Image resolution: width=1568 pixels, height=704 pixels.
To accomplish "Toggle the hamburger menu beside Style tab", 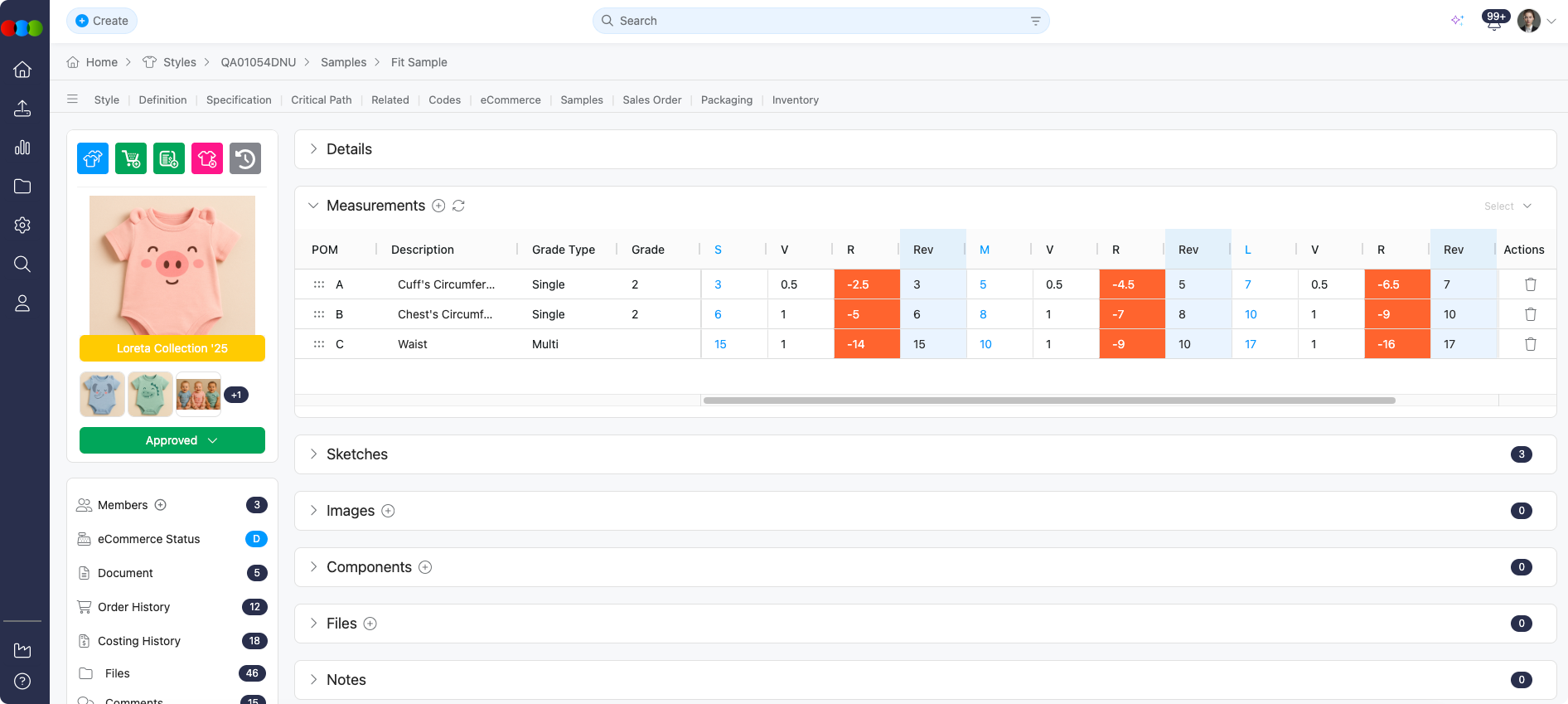I will 73,100.
